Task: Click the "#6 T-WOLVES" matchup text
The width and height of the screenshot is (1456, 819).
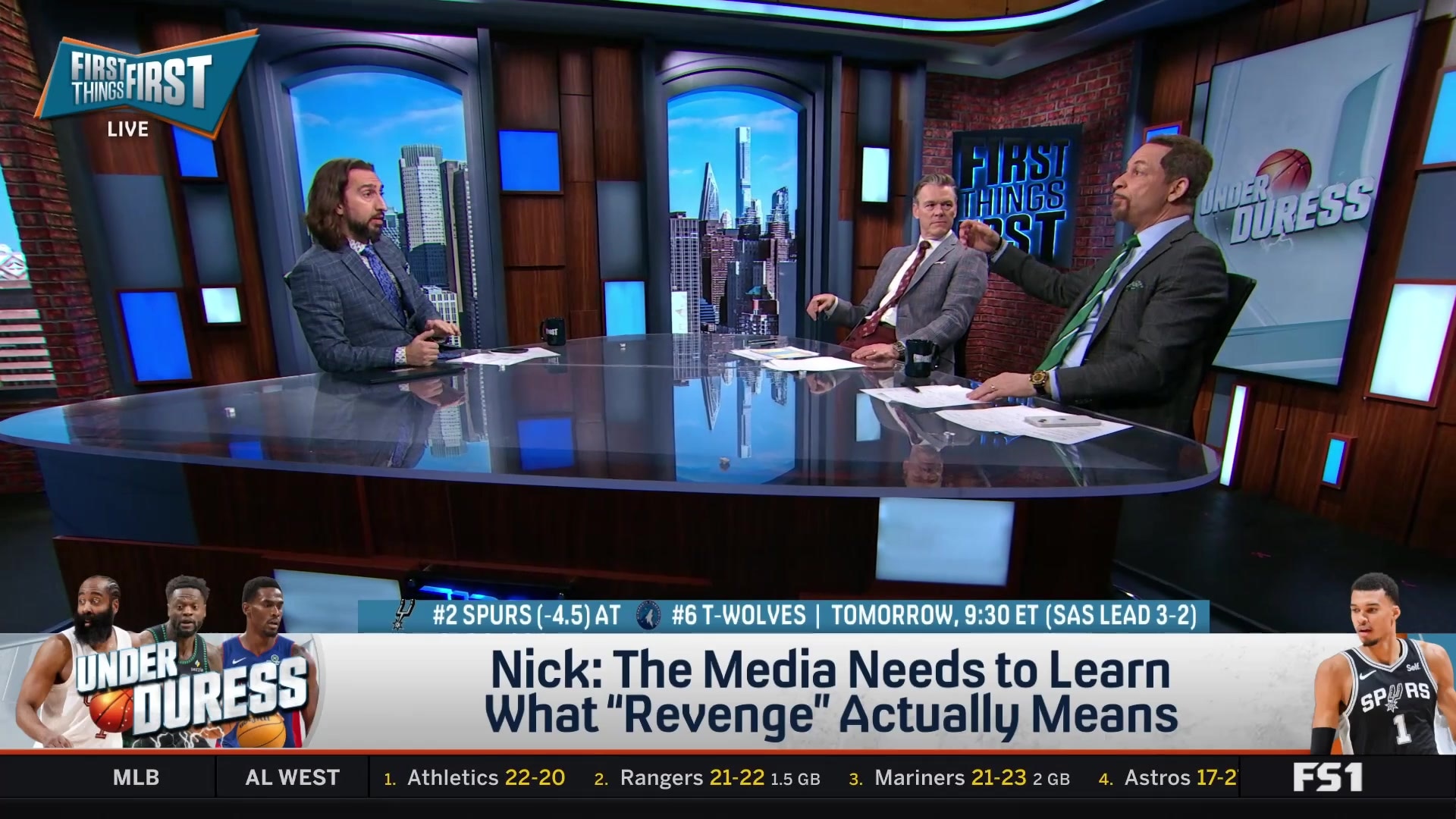Action: click(739, 615)
